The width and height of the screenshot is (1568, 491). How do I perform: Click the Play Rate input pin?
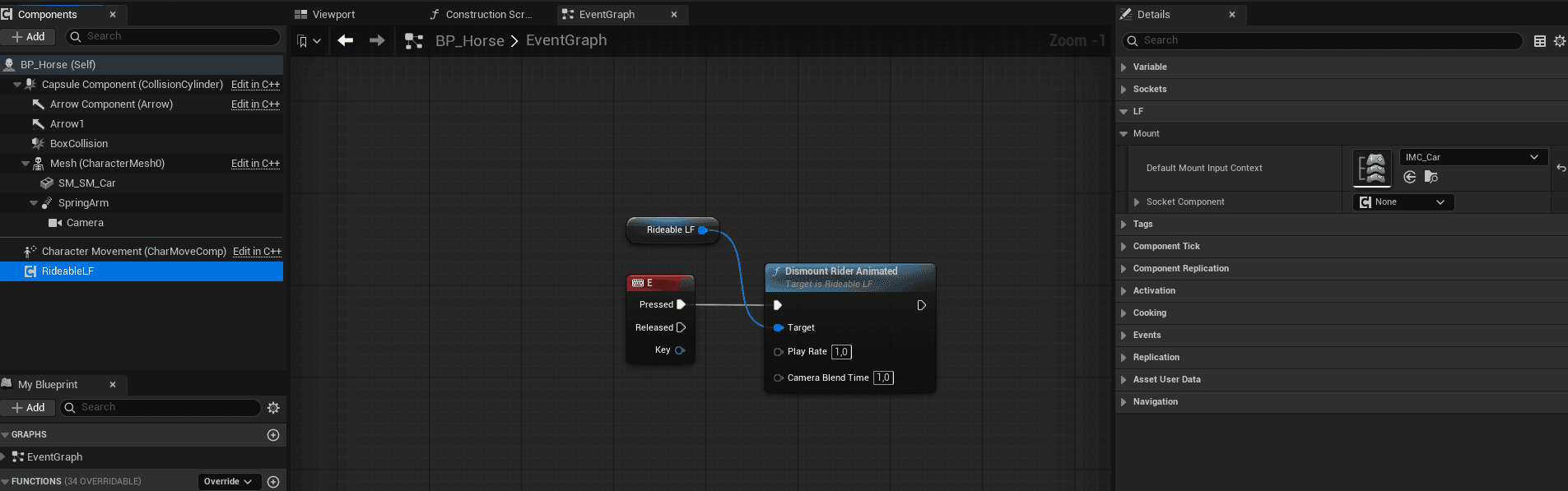click(778, 352)
